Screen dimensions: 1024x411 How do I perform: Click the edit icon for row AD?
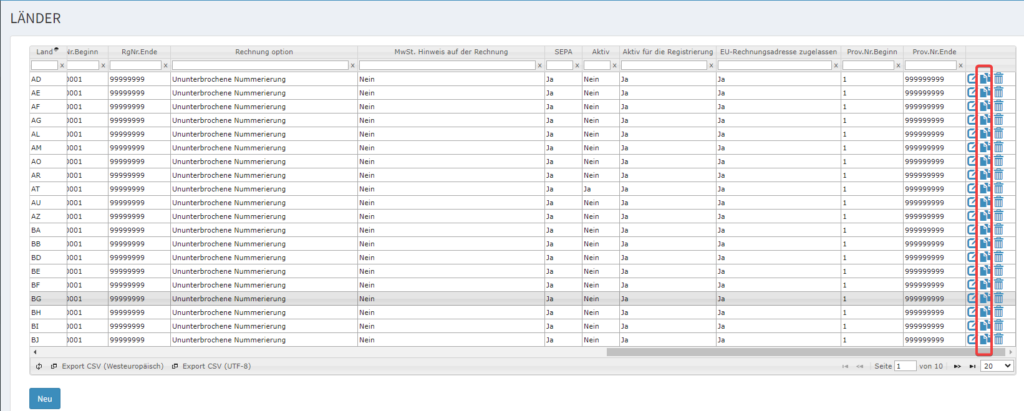click(x=972, y=79)
